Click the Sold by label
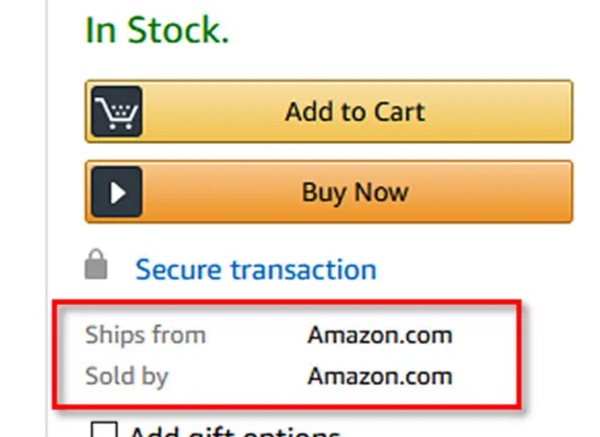This screenshot has height=437, width=600. (x=127, y=377)
